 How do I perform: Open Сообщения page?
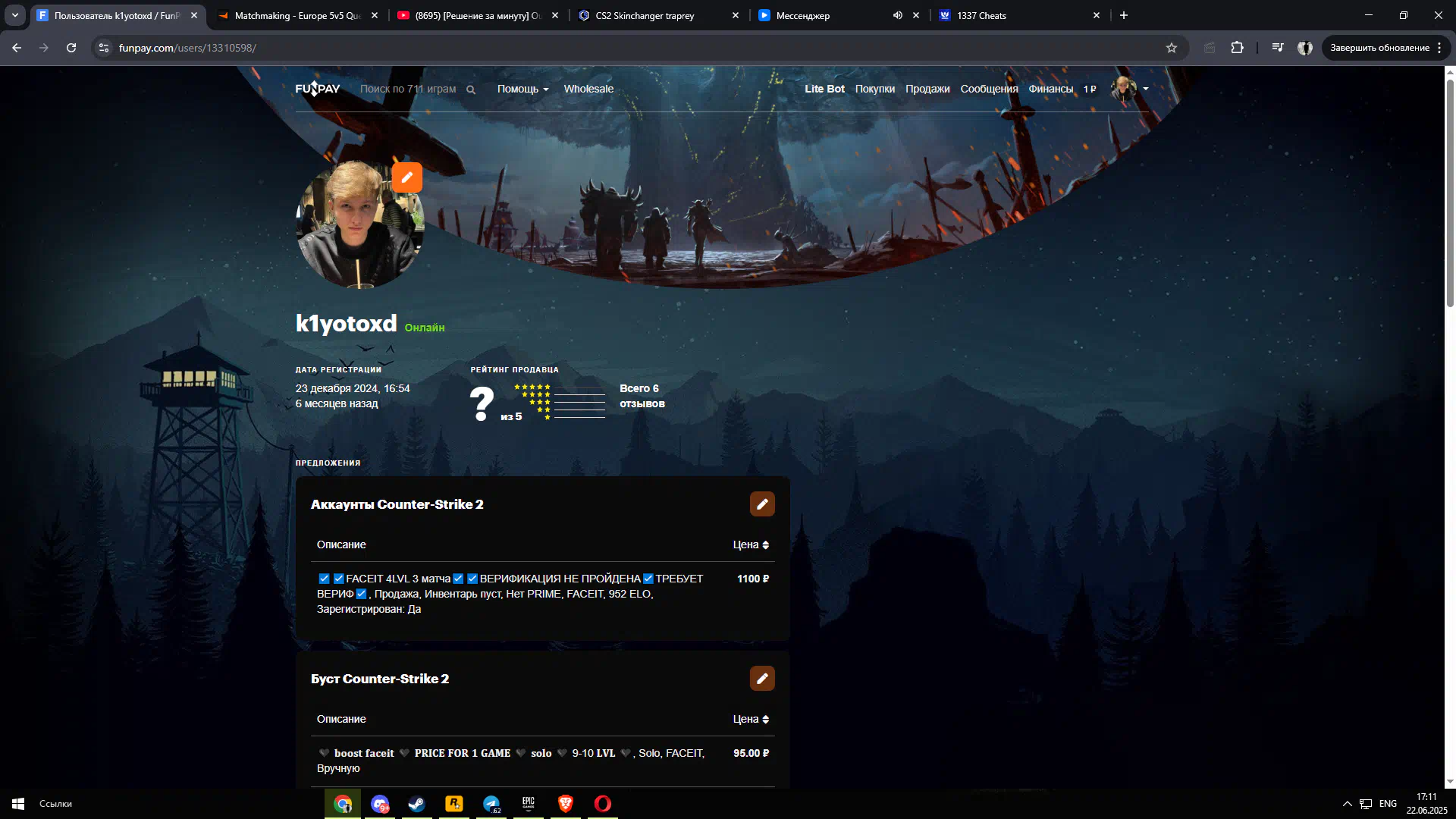[x=989, y=89]
